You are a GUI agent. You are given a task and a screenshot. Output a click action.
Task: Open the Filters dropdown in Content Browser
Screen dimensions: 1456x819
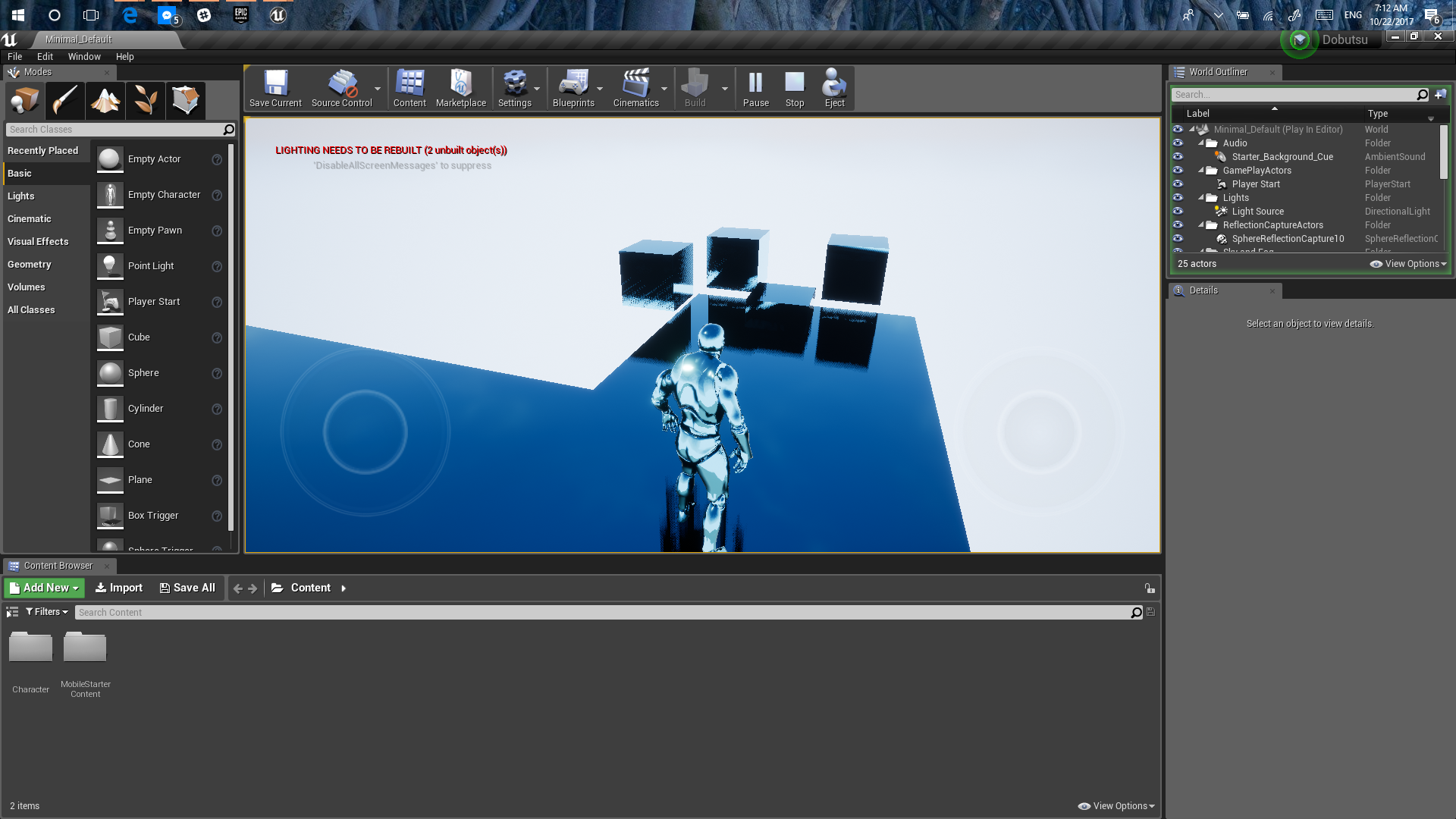[47, 612]
